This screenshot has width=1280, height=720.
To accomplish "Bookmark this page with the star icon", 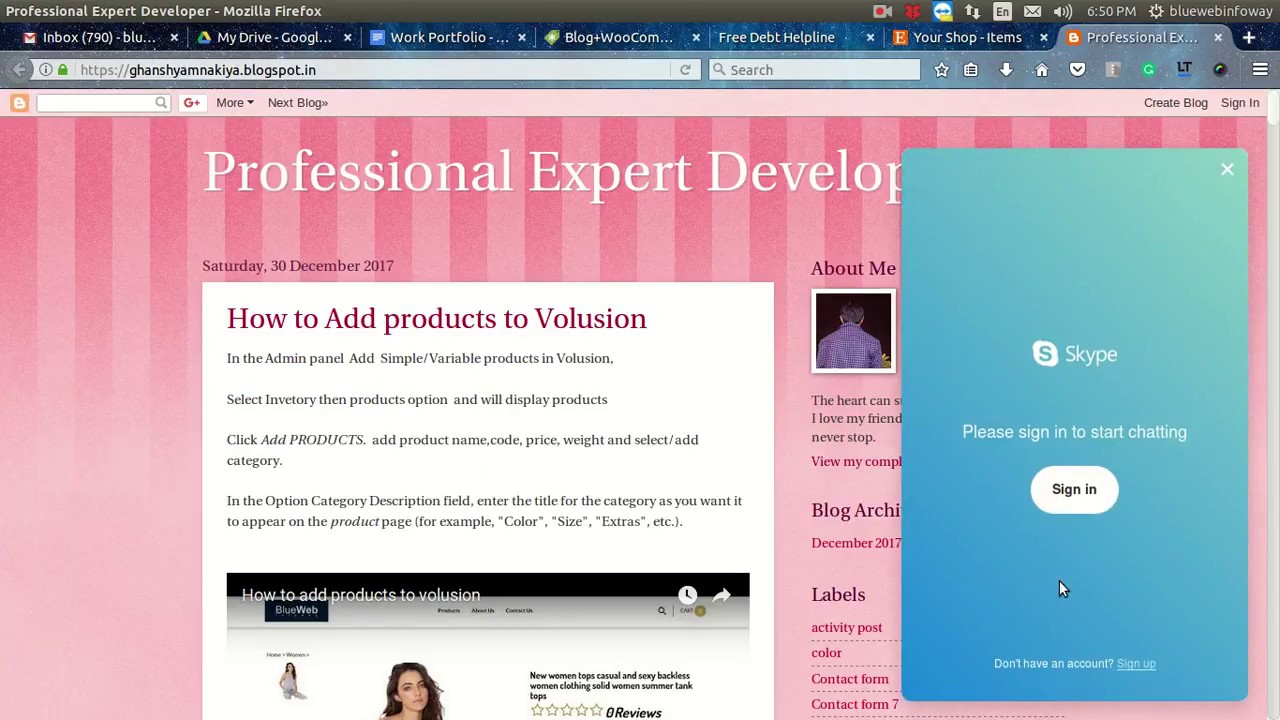I will click(941, 70).
